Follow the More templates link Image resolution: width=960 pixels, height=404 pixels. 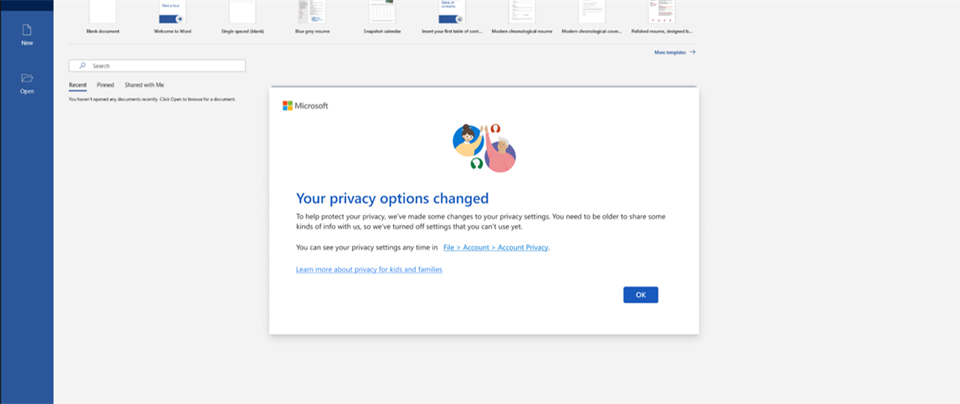(x=675, y=53)
